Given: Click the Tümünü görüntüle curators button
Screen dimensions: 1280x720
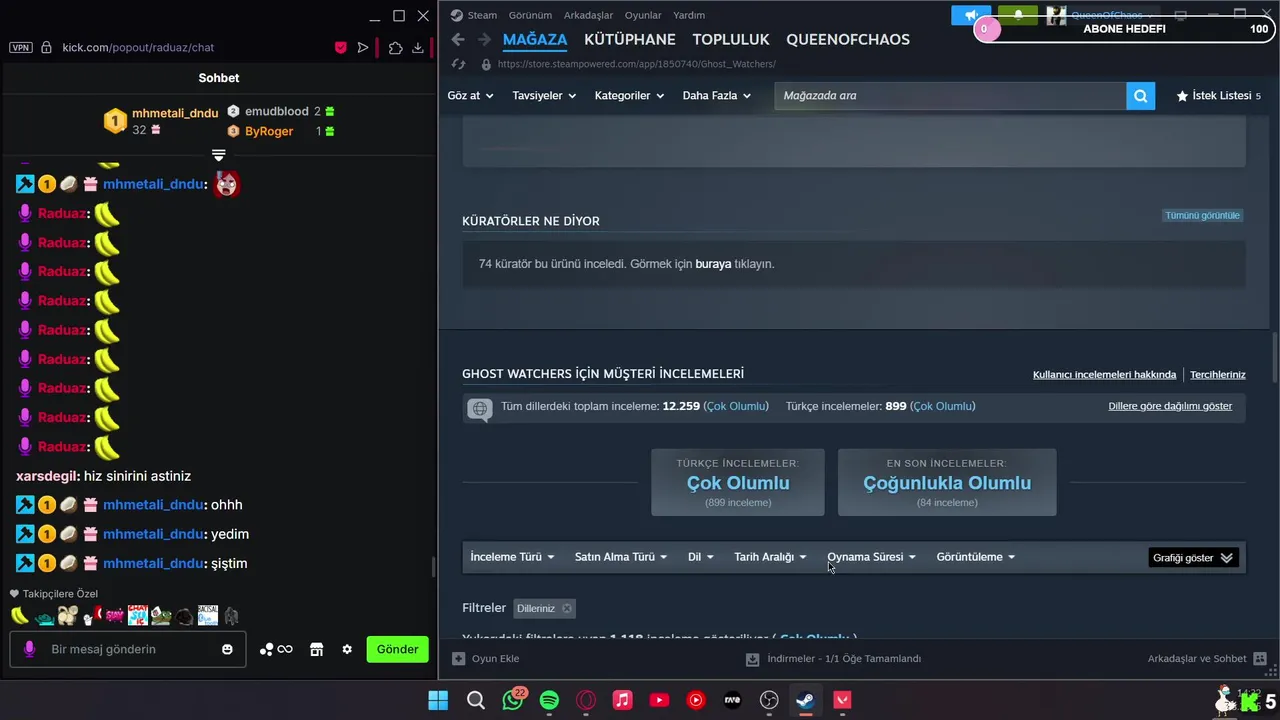Looking at the screenshot, I should (1202, 216).
